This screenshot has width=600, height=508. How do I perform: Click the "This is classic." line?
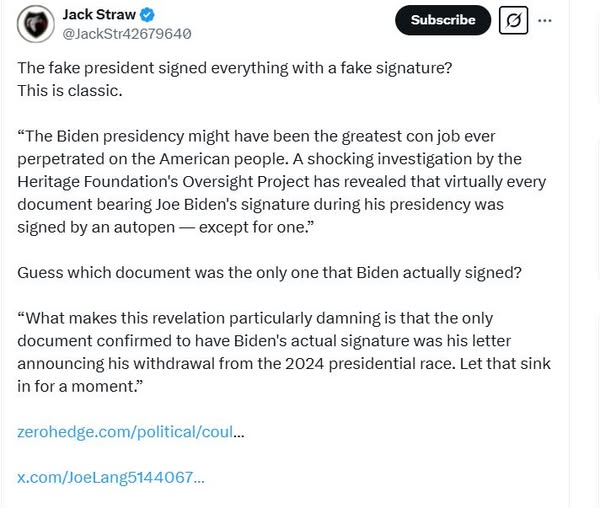tap(70, 90)
